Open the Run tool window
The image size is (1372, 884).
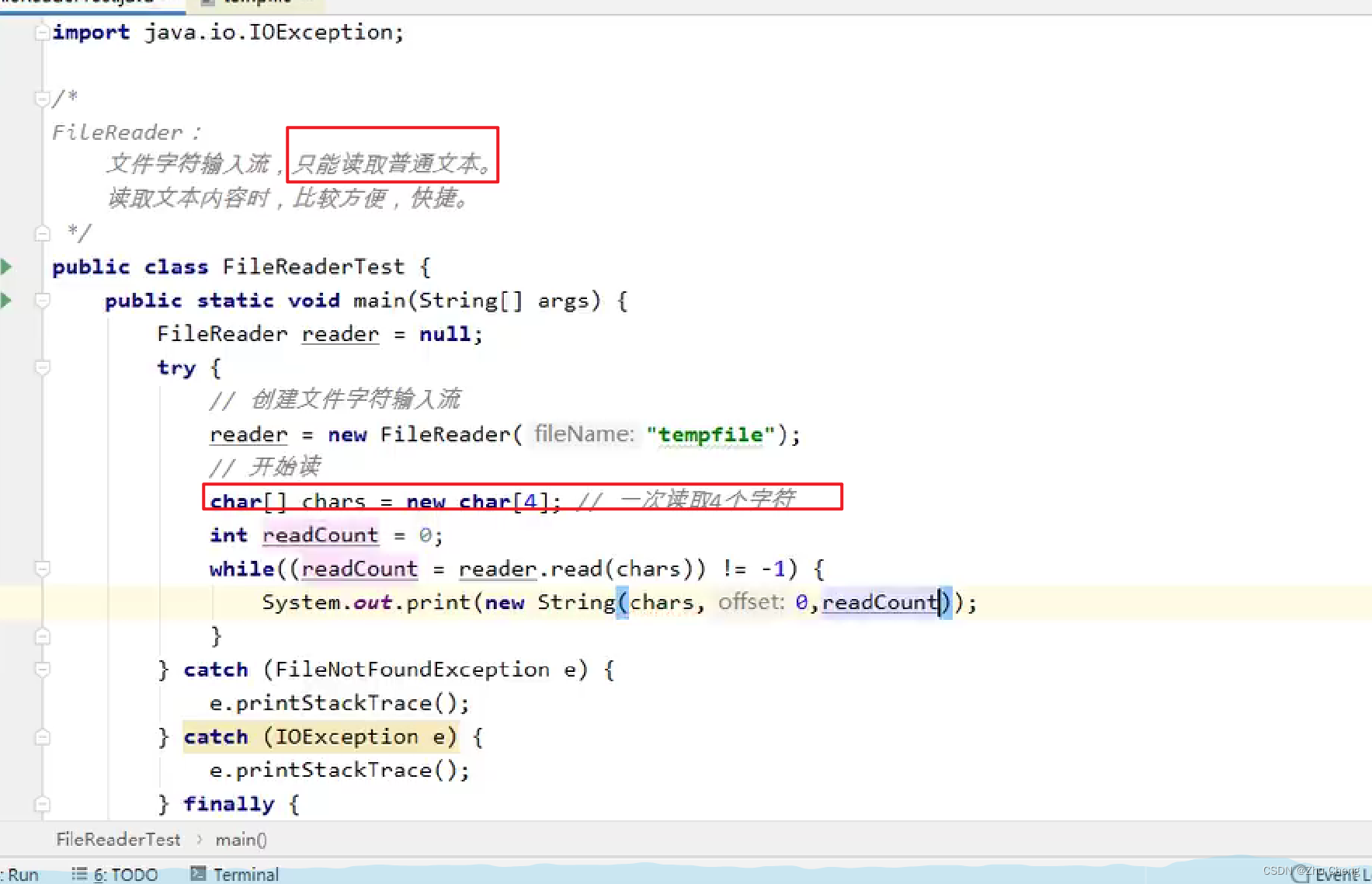point(20,874)
